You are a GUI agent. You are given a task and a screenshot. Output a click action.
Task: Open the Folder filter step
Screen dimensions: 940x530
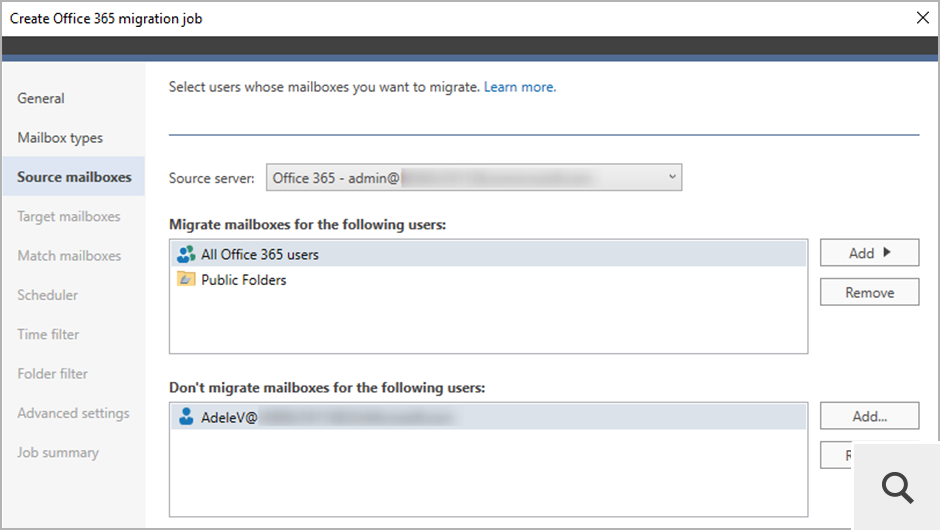pos(52,374)
